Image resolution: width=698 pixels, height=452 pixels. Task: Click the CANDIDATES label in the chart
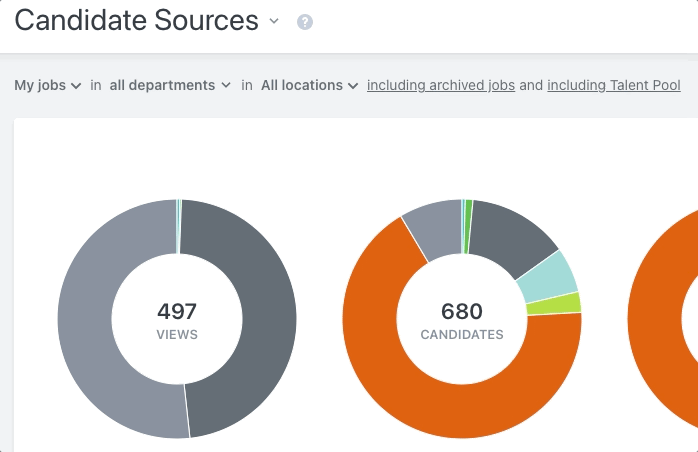pyautogui.click(x=462, y=334)
